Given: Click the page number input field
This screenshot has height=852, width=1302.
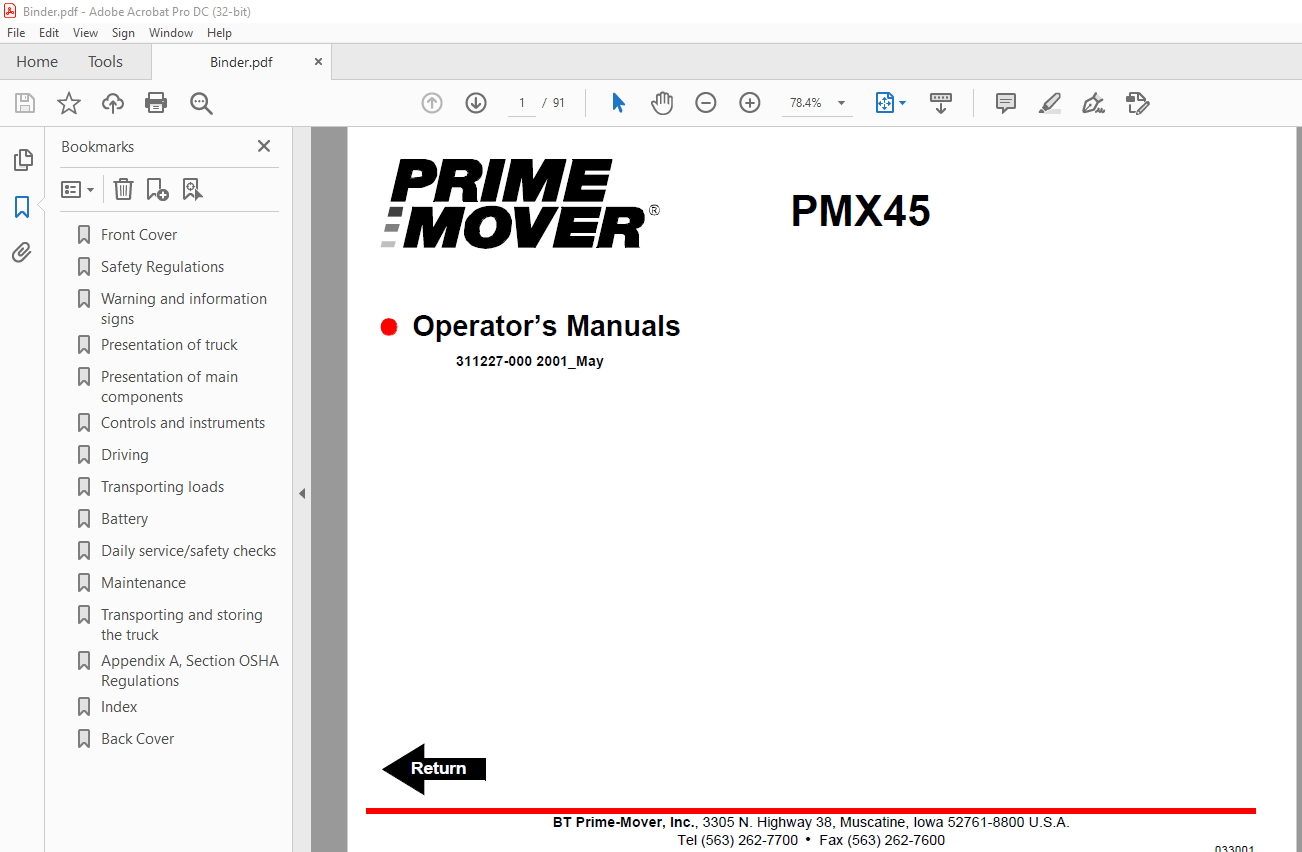Looking at the screenshot, I should [x=522, y=103].
